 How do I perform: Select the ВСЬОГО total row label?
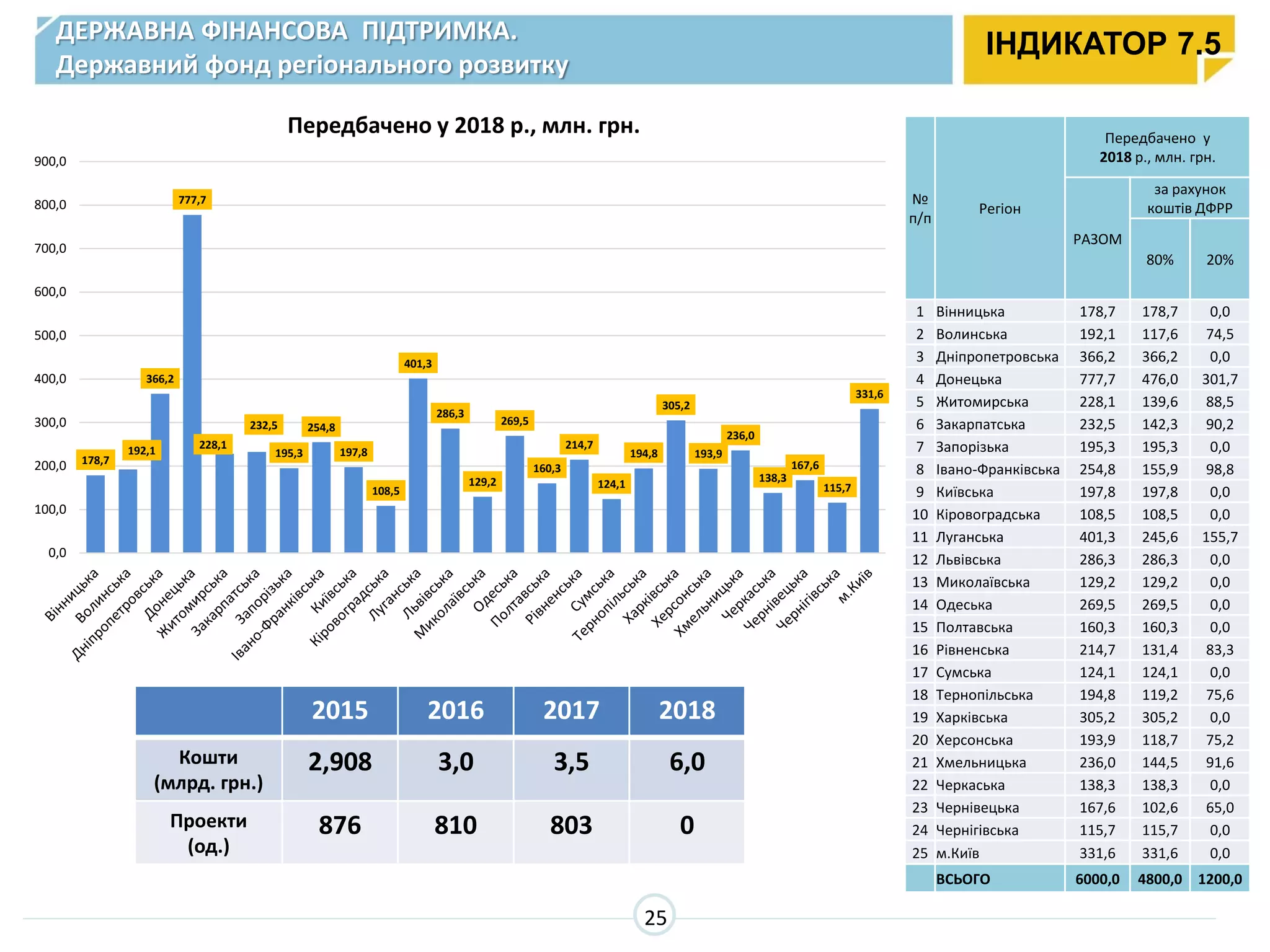pos(962,879)
